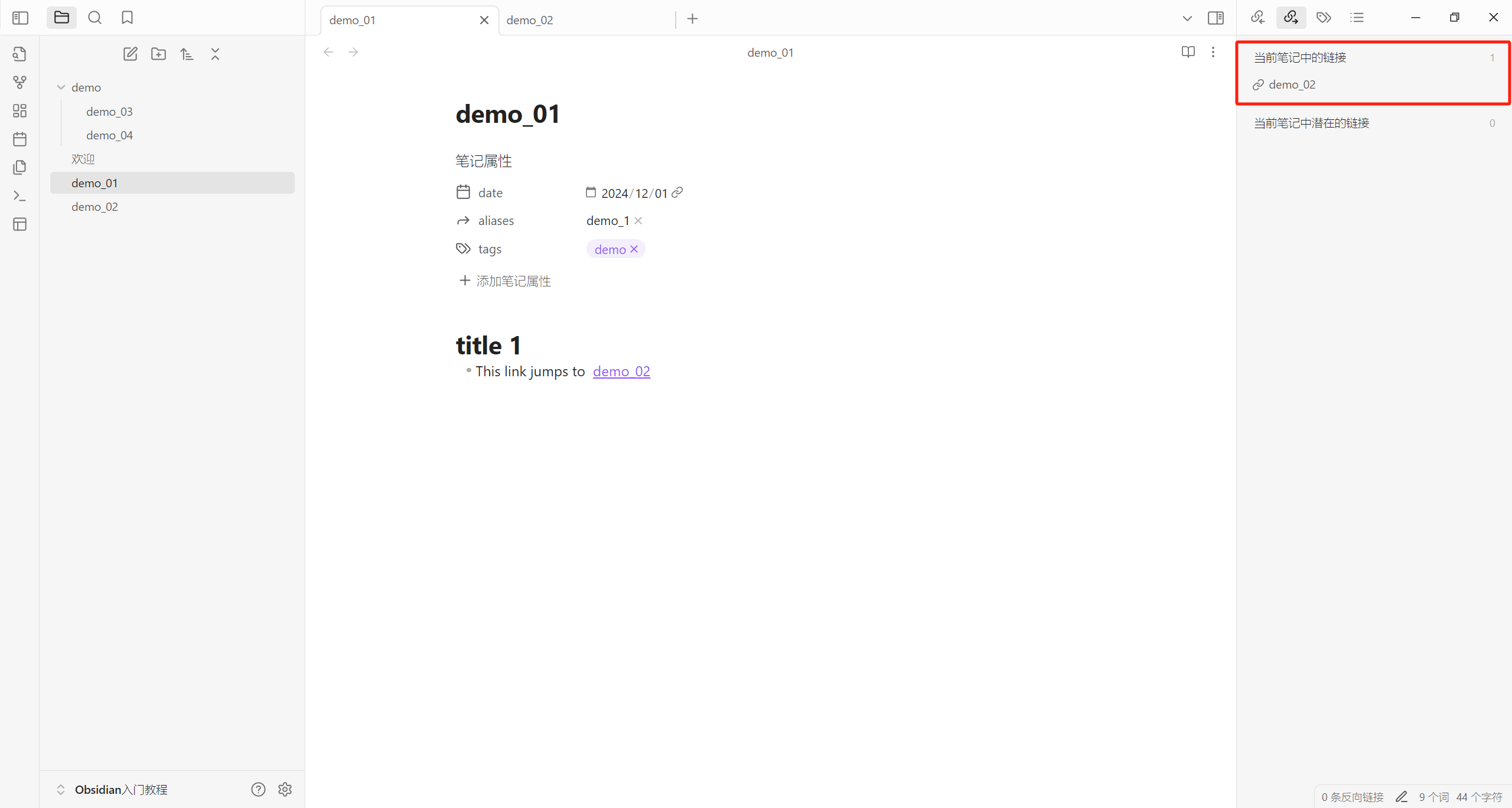This screenshot has height=808, width=1512.
Task: Follow the demo_02 link in note
Action: click(621, 372)
